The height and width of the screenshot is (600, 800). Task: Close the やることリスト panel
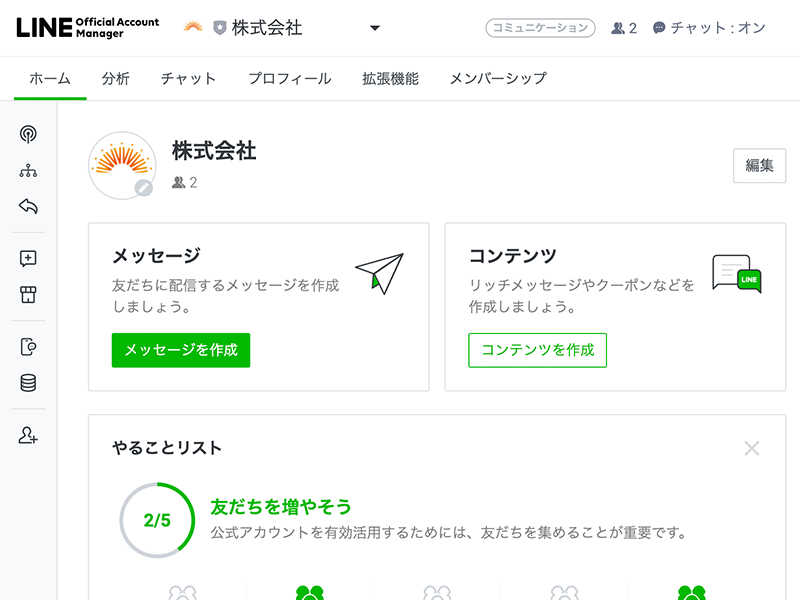pyautogui.click(x=752, y=448)
